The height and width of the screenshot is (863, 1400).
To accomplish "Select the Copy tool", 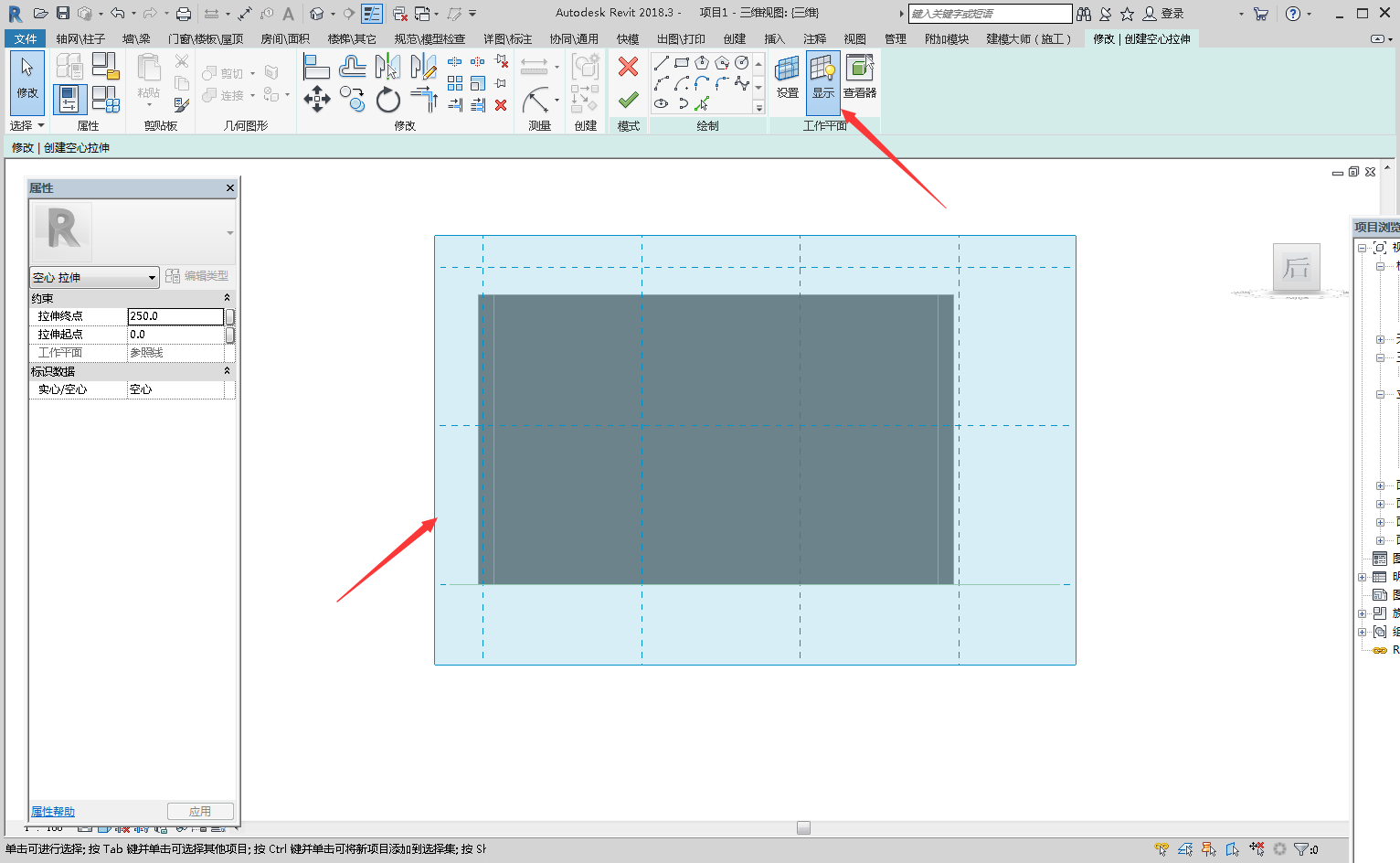I will 352,100.
